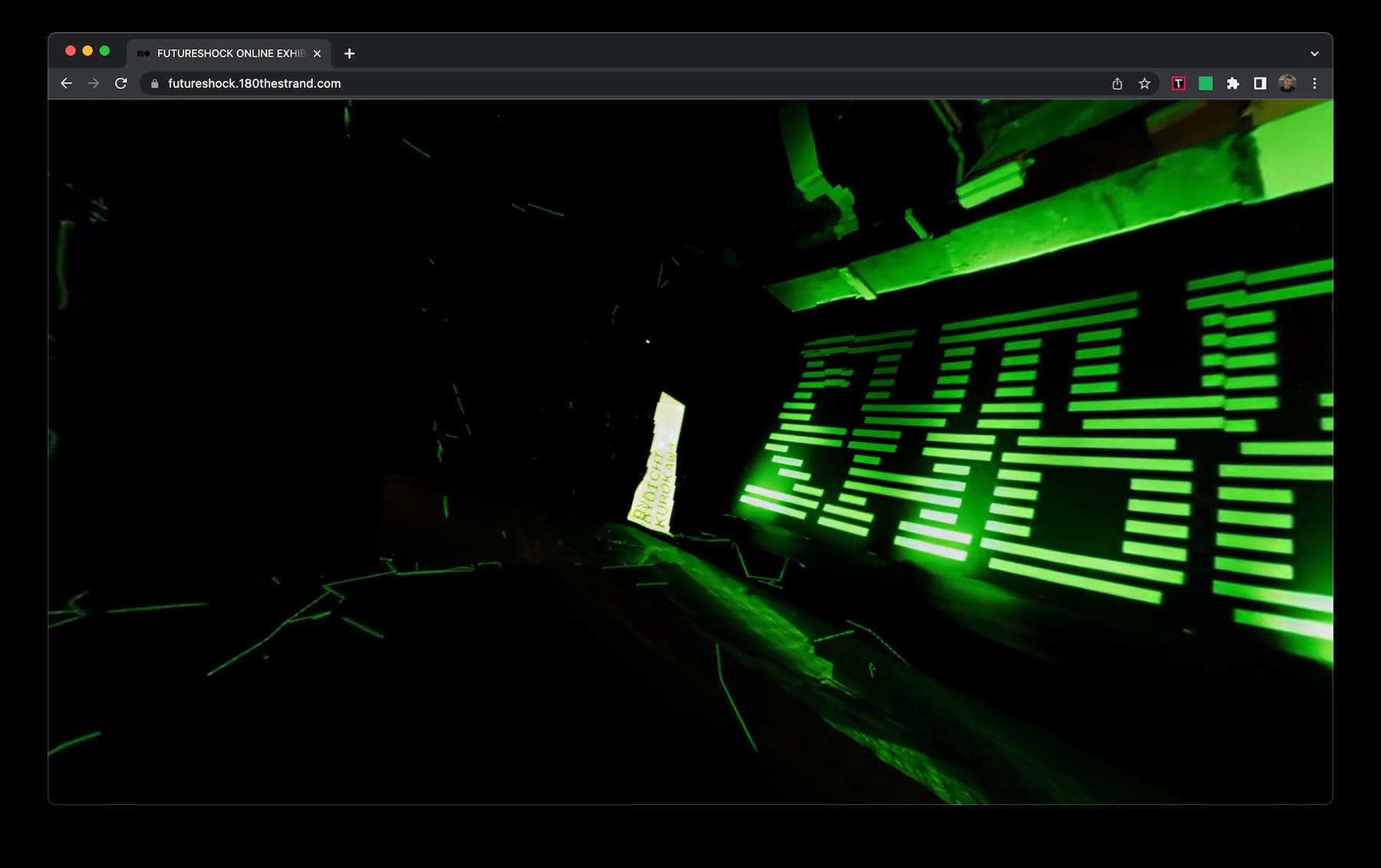This screenshot has height=868, width=1381.
Task: Maximize window with green button
Action: 104,51
